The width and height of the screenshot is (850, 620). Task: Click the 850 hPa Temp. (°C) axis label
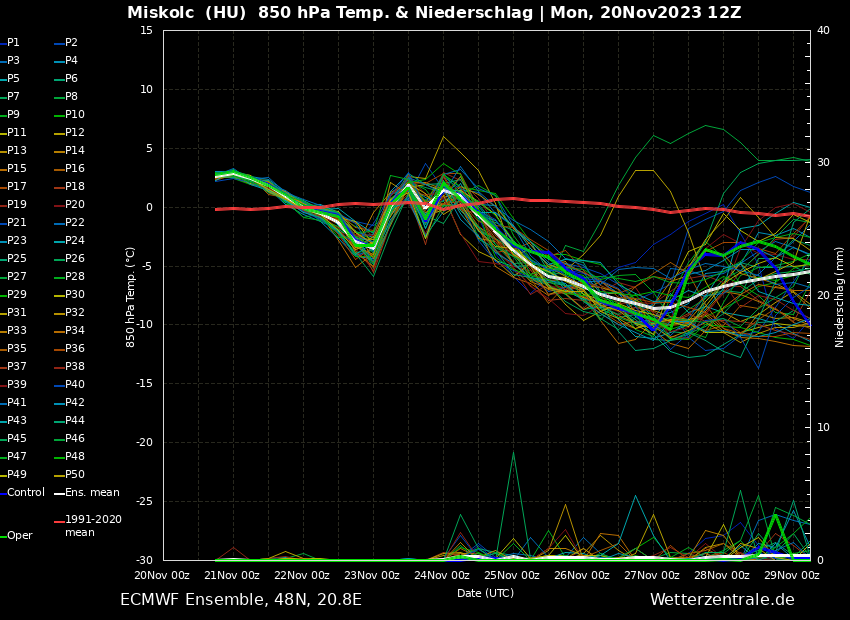tap(131, 296)
